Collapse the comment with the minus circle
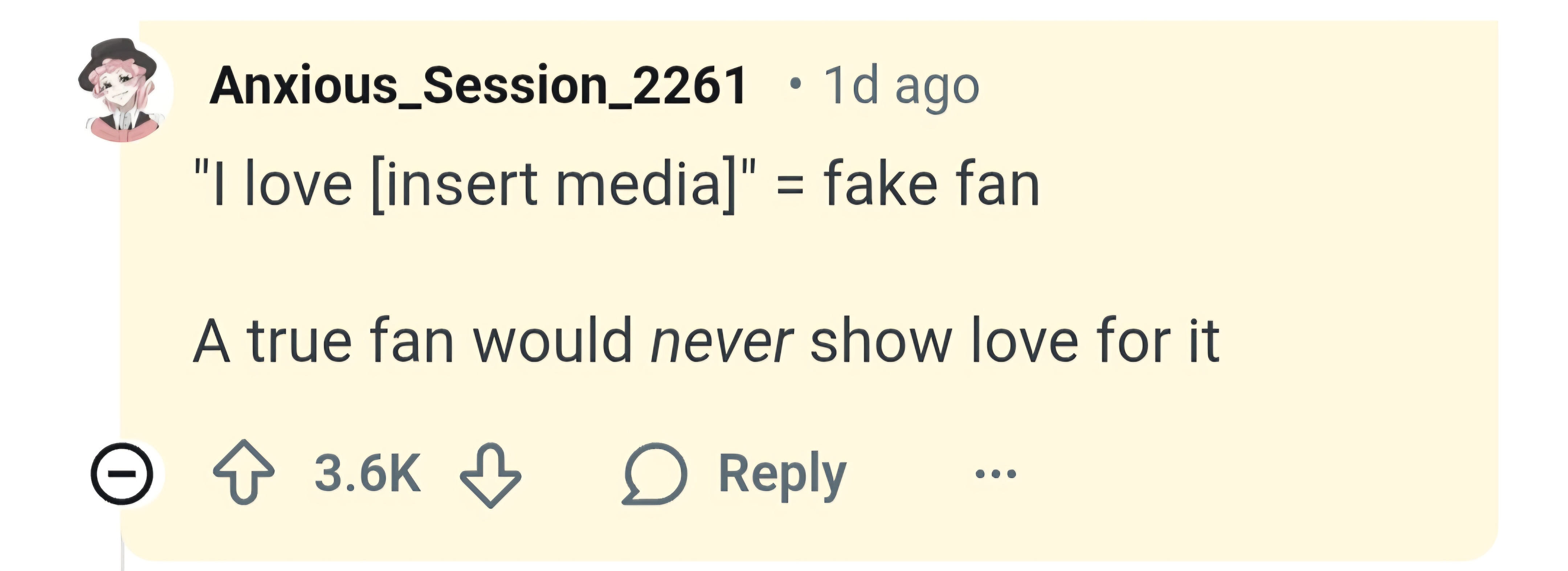The width and height of the screenshot is (1568, 571). (122, 474)
